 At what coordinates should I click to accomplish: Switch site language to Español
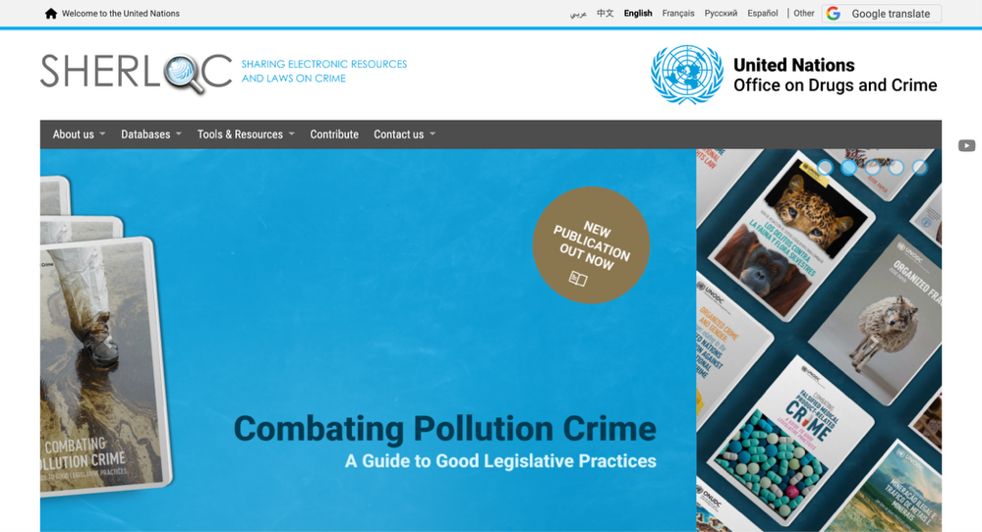(762, 13)
